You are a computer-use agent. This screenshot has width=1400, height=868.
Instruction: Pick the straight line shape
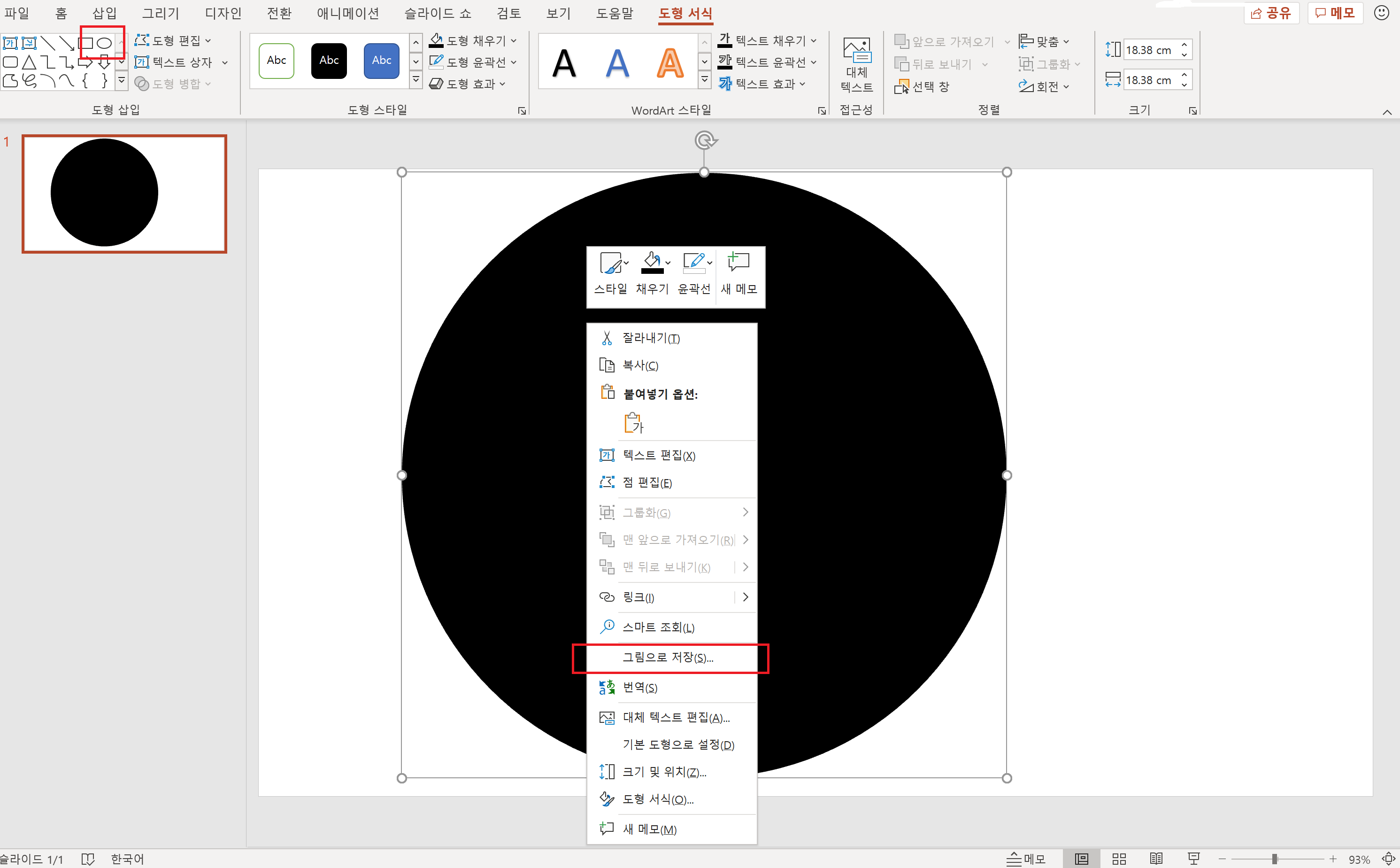coord(48,43)
